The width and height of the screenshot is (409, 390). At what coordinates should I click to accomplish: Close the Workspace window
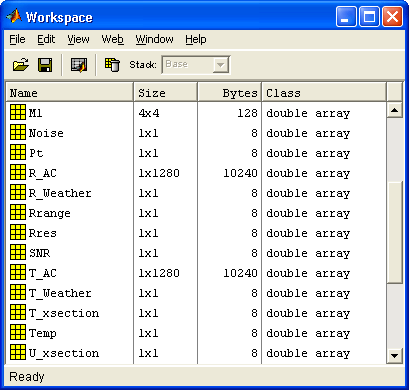pyautogui.click(x=392, y=16)
